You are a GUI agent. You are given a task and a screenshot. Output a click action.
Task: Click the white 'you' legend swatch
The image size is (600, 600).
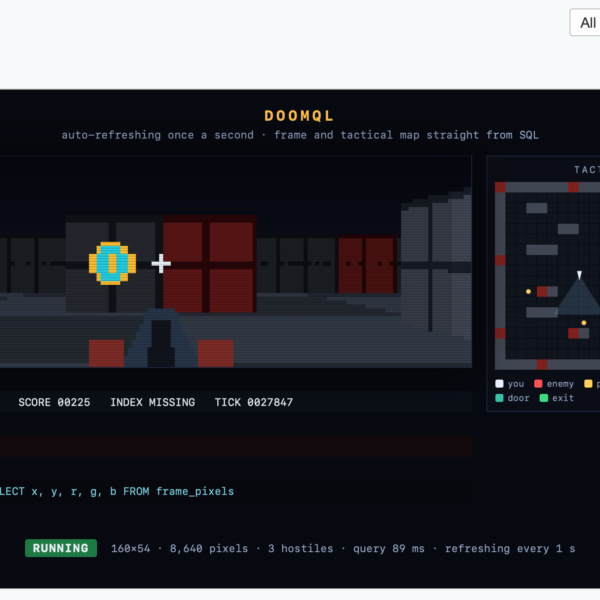[499, 384]
